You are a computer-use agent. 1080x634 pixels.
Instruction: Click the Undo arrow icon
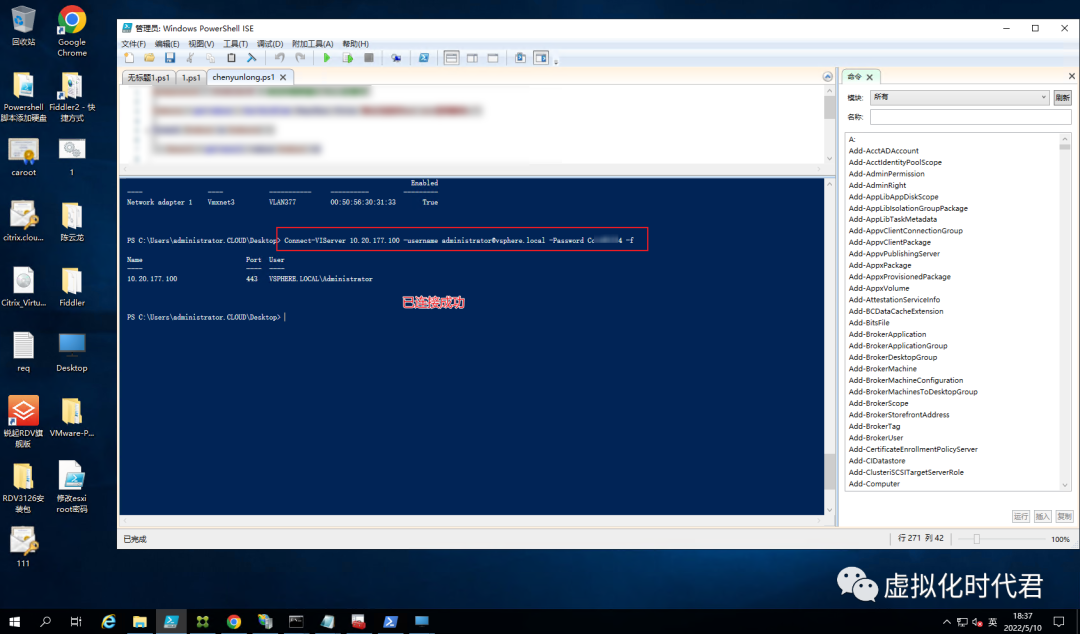(279, 59)
